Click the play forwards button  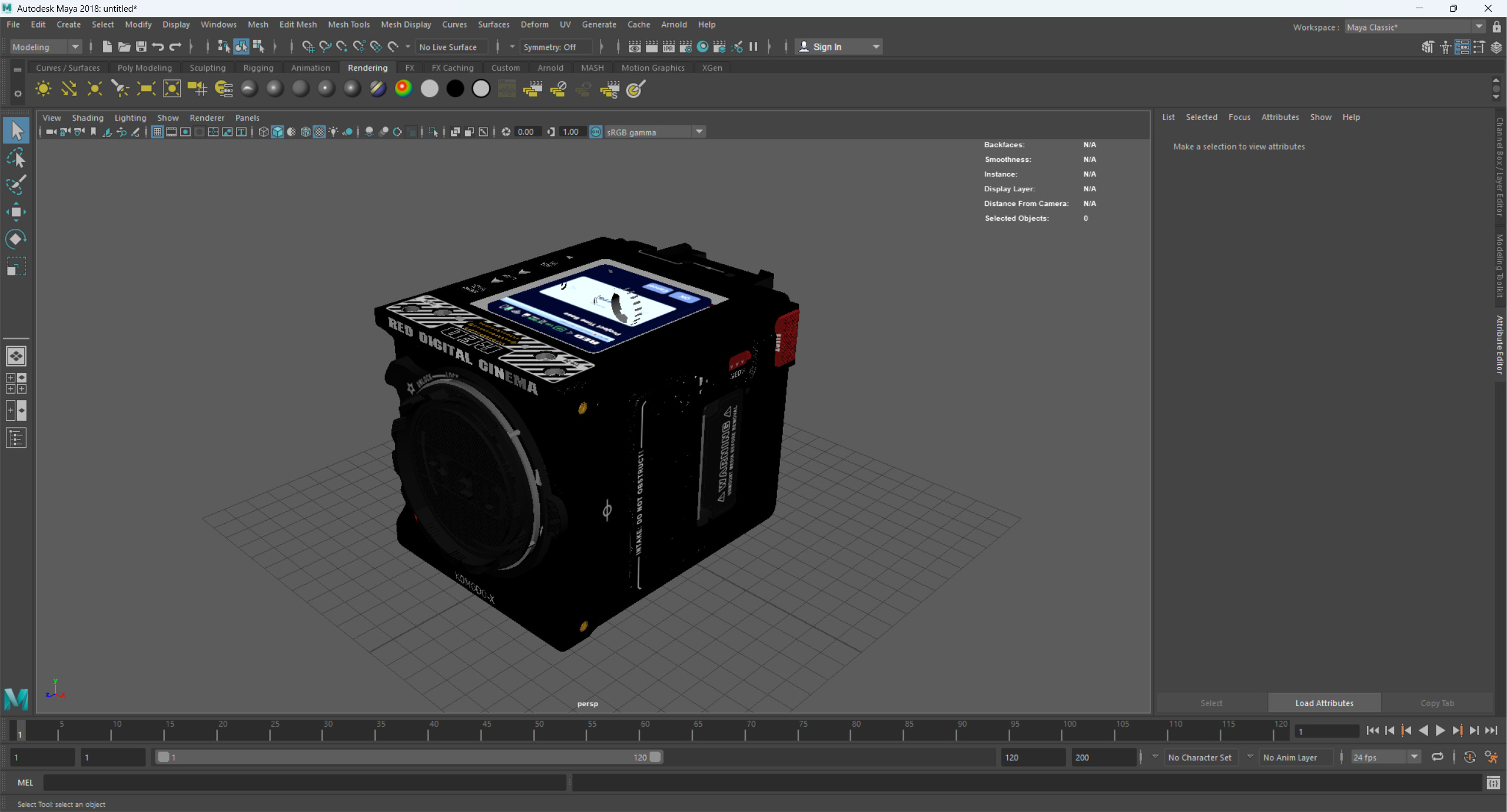coord(1440,730)
